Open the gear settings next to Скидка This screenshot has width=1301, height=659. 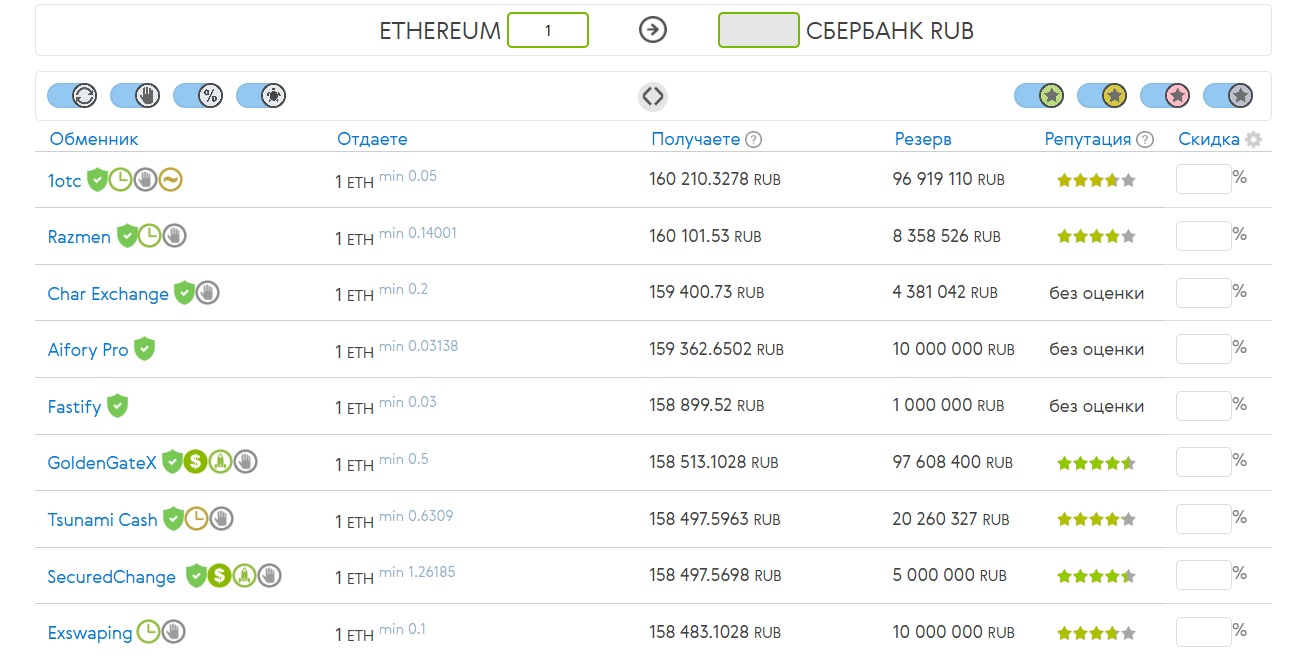[x=1253, y=140]
